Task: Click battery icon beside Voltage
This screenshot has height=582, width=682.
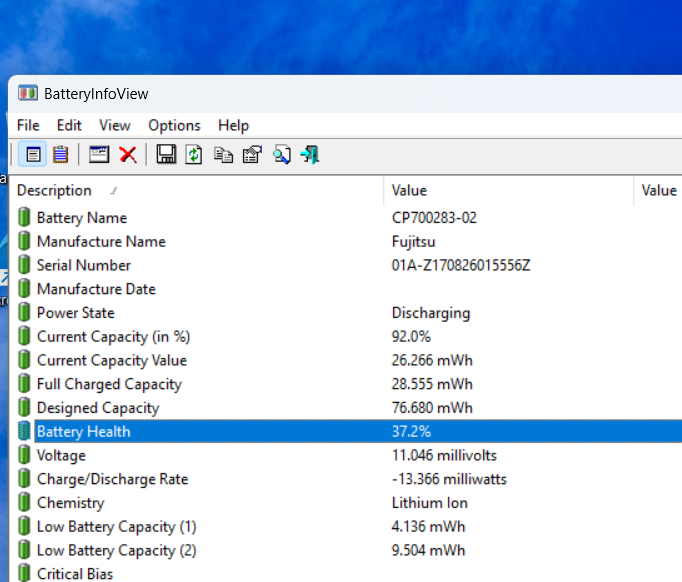Action: [x=24, y=455]
